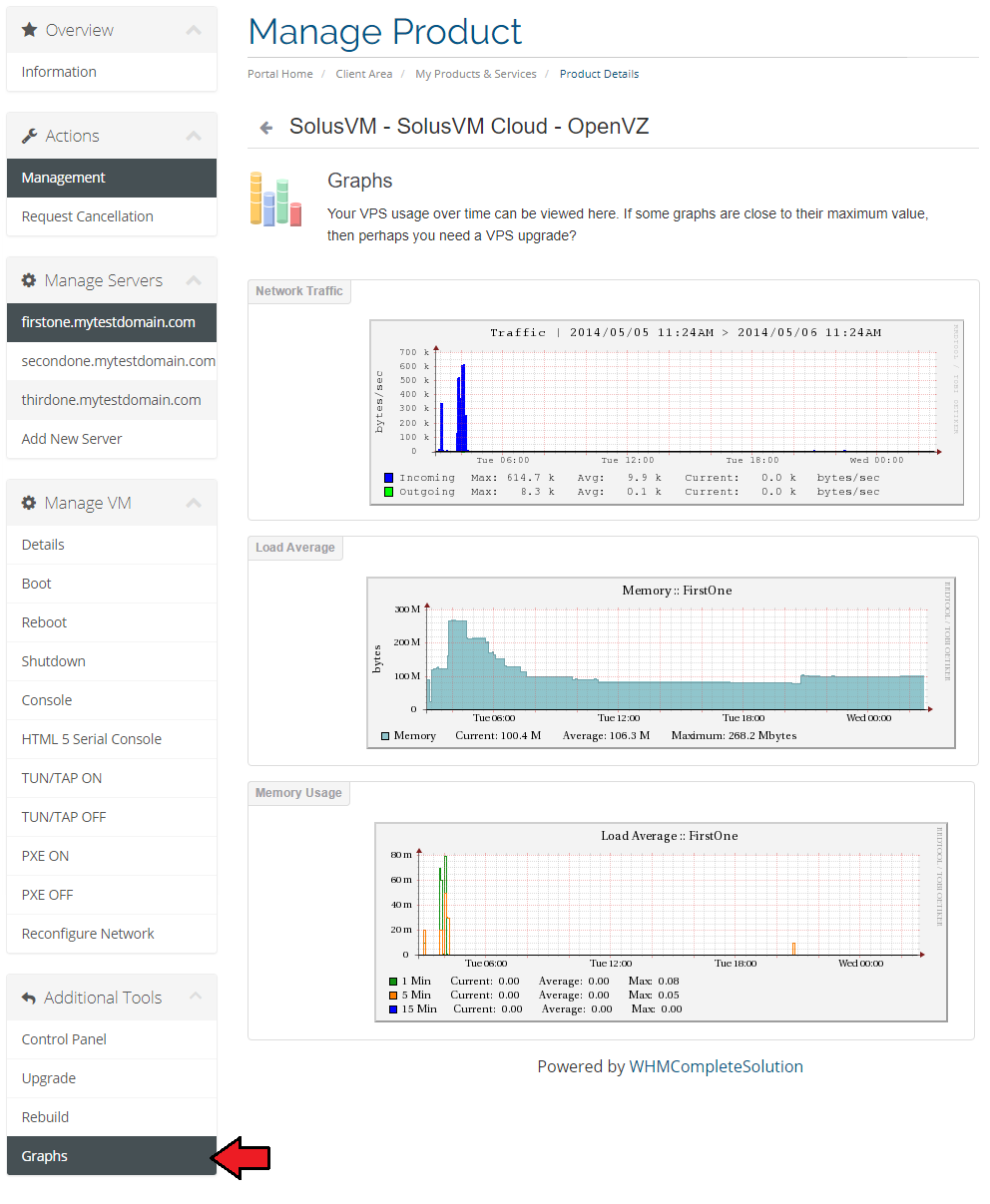This screenshot has height=1204, width=990.
Task: Click Add New Server
Action: [112, 439]
